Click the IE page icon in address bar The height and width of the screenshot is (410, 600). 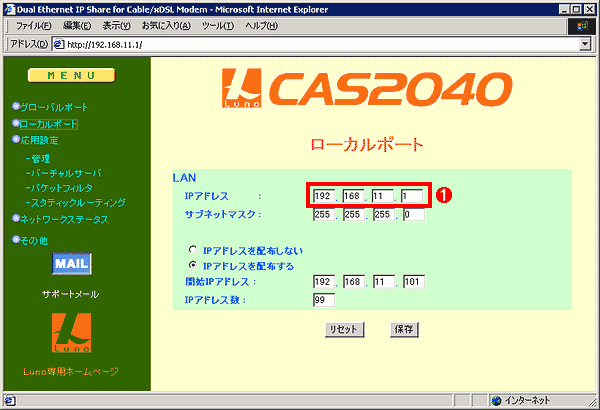coord(59,44)
